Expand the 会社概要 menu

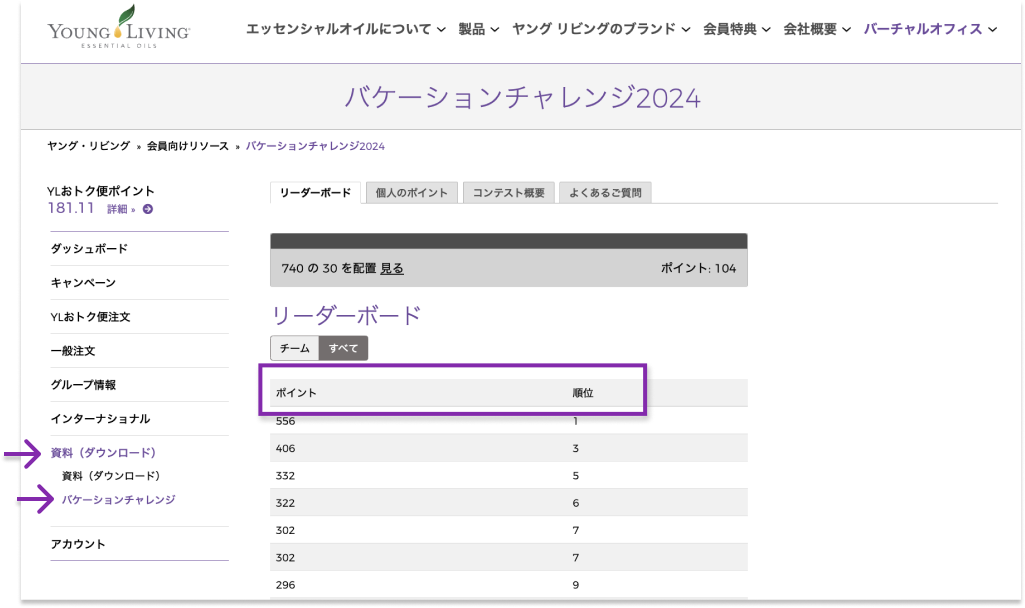tap(817, 29)
